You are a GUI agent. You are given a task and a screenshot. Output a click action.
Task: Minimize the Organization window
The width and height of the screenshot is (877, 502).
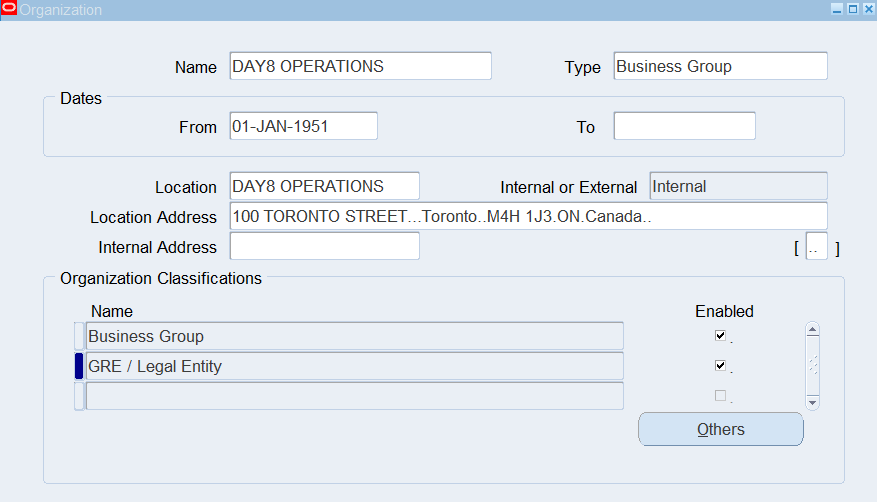pos(837,9)
